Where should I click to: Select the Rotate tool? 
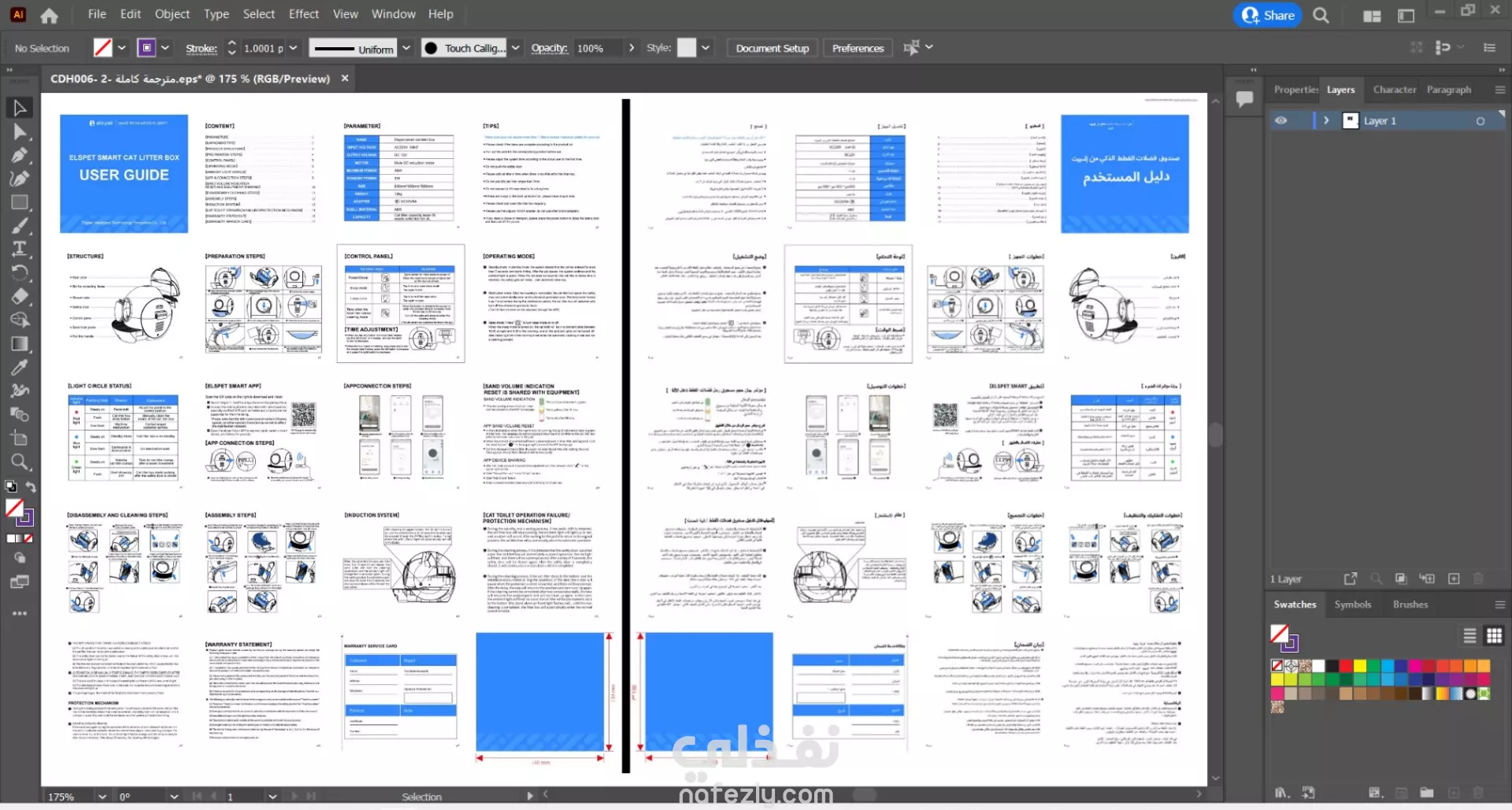[20, 273]
